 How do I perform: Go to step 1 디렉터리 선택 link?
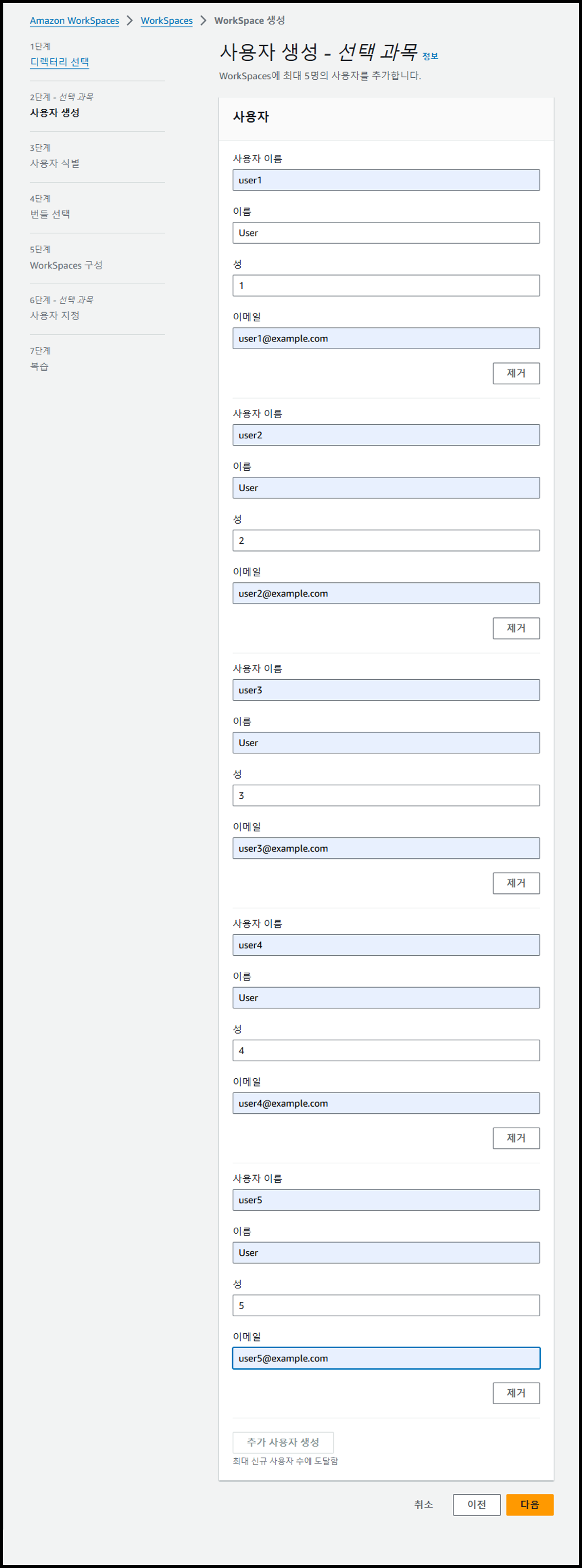click(60, 62)
